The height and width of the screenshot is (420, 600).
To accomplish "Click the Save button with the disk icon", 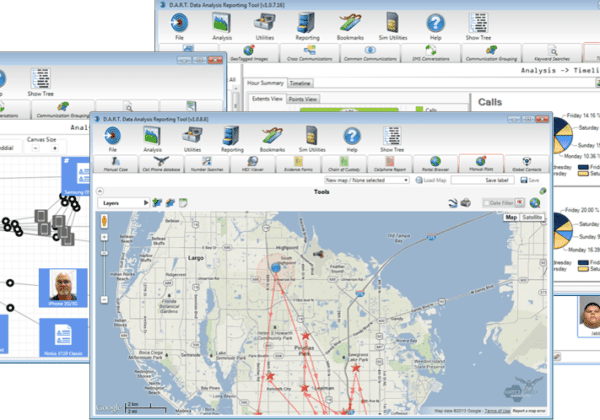I will click(530, 180).
